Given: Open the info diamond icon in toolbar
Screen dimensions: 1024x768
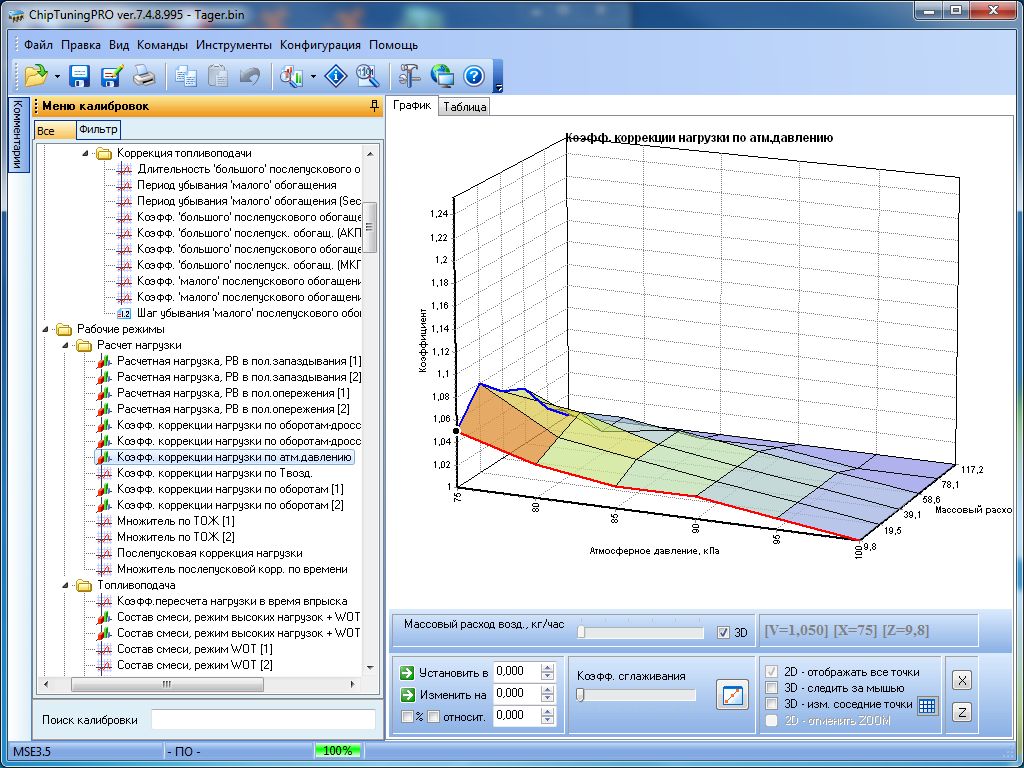Looking at the screenshot, I should [337, 76].
